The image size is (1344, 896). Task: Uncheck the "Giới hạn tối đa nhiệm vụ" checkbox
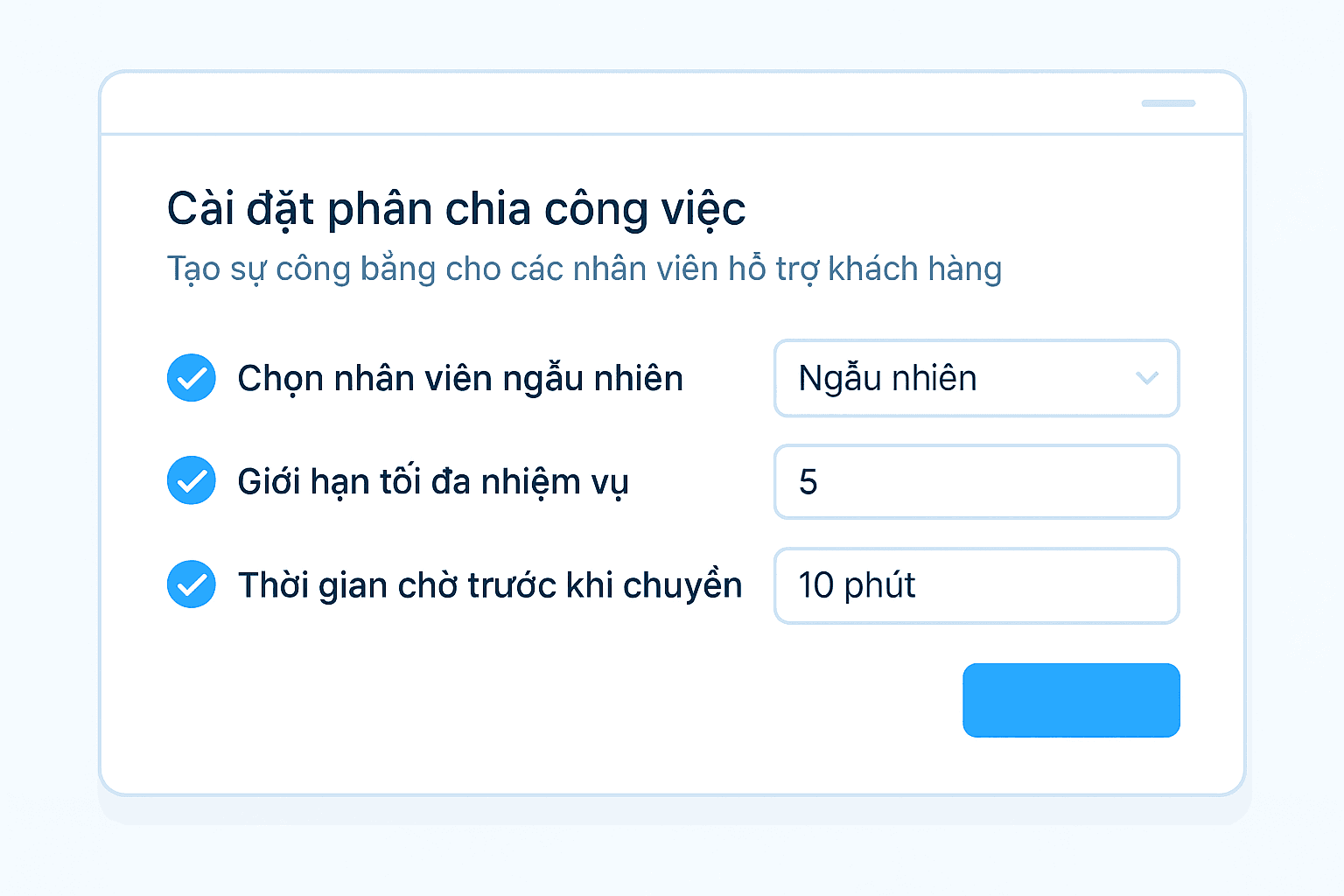pyautogui.click(x=192, y=480)
